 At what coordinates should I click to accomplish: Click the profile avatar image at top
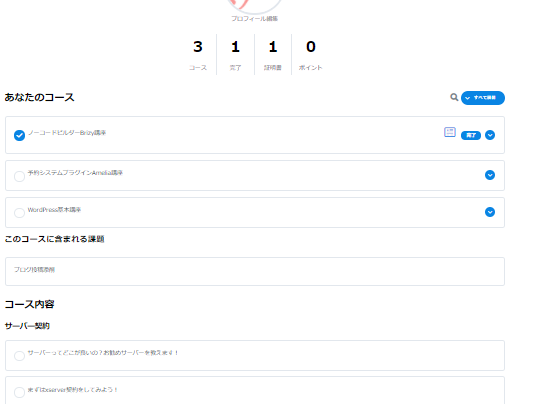(254, 5)
